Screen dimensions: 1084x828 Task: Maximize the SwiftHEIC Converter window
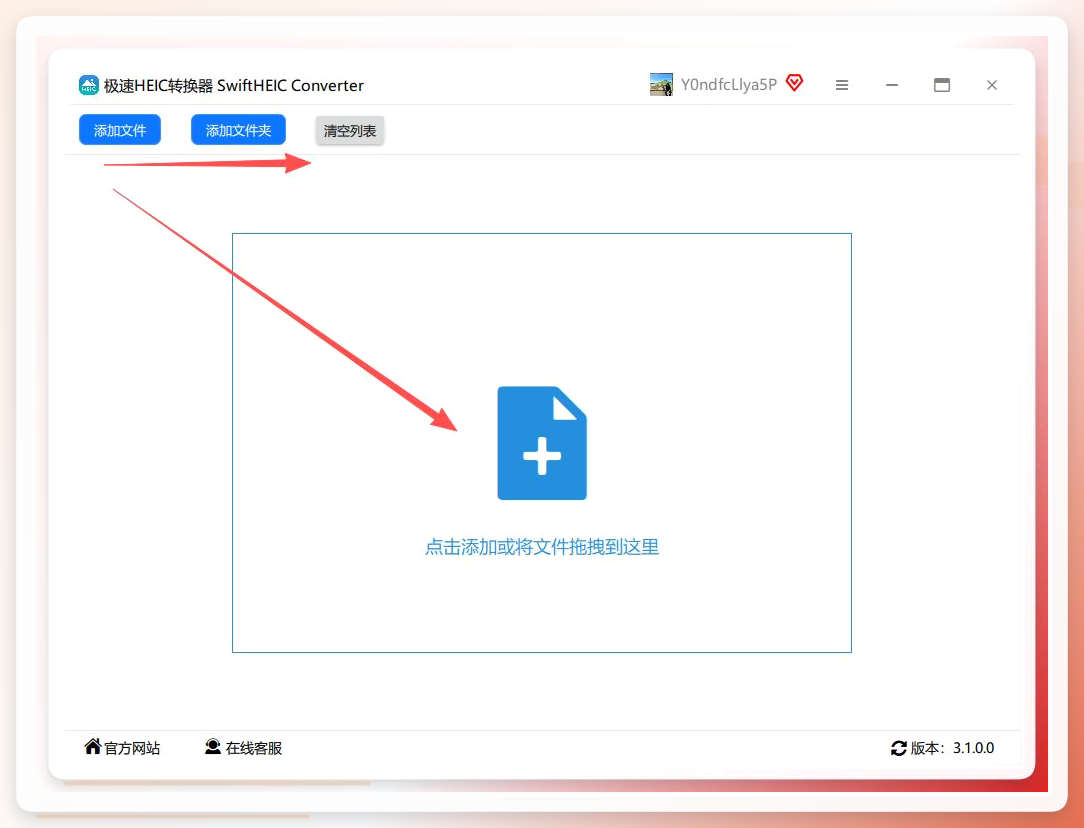(x=942, y=85)
